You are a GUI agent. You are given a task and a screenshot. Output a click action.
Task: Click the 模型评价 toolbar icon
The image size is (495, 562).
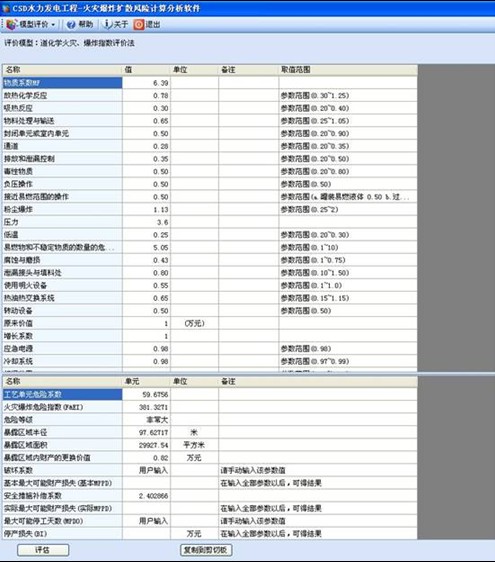click(x=11, y=24)
